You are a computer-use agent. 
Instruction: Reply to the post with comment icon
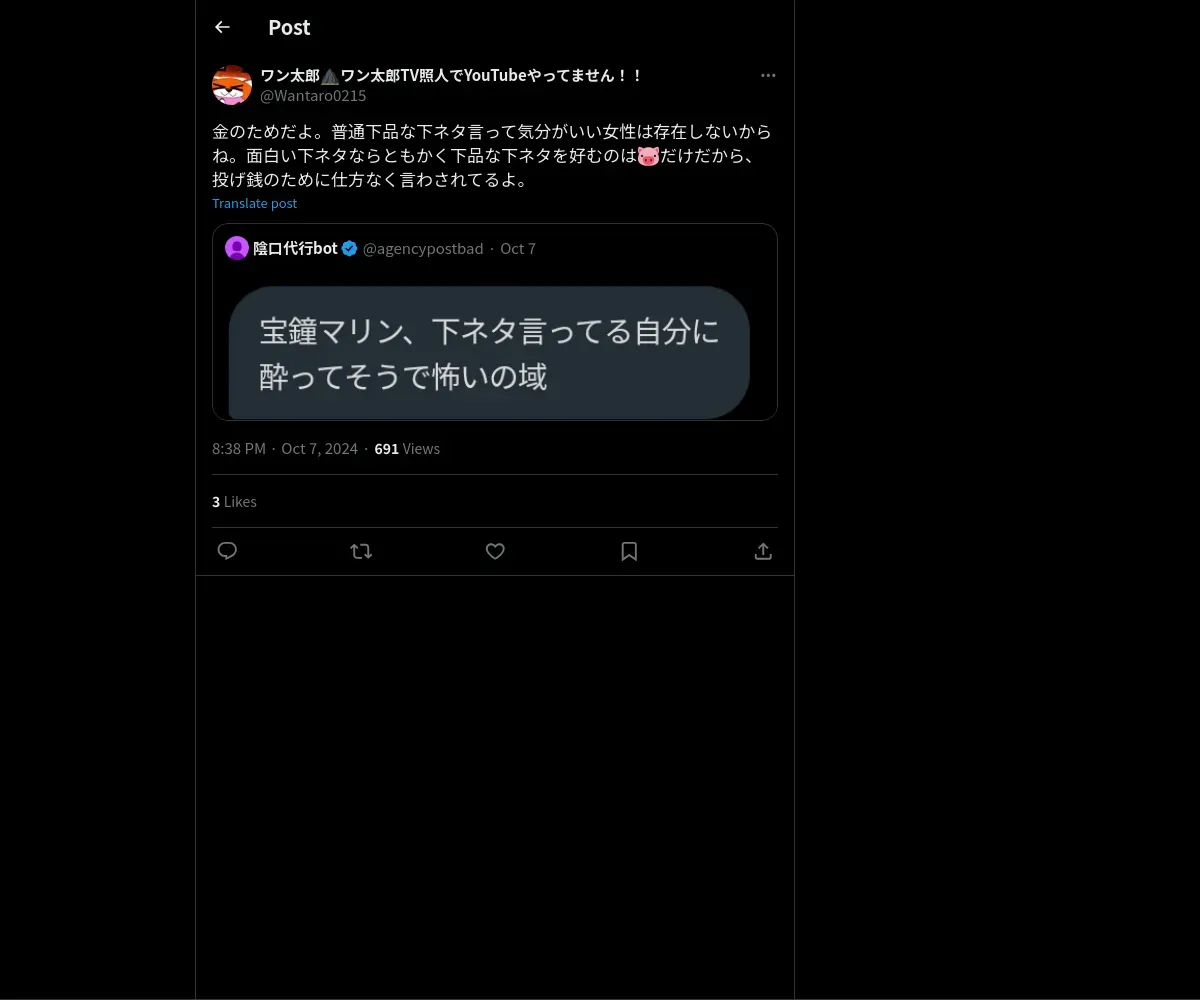[227, 551]
